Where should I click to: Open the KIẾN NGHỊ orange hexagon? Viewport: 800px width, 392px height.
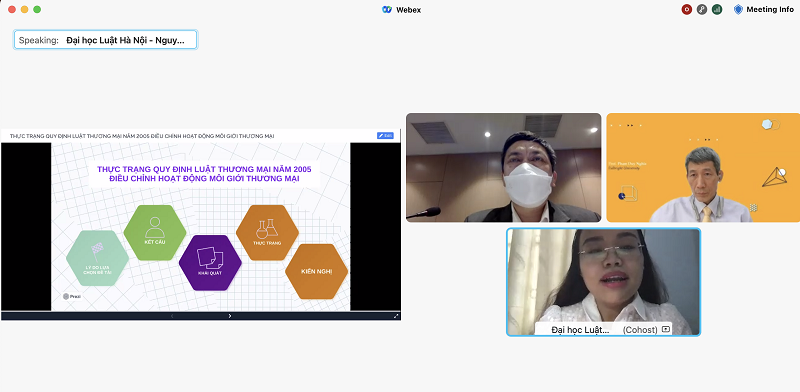[316, 272]
